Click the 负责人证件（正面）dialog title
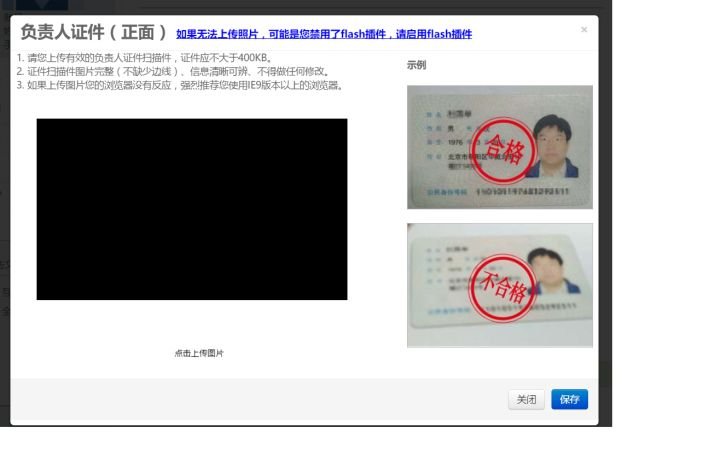Viewport: 720px width, 457px height. click(94, 32)
